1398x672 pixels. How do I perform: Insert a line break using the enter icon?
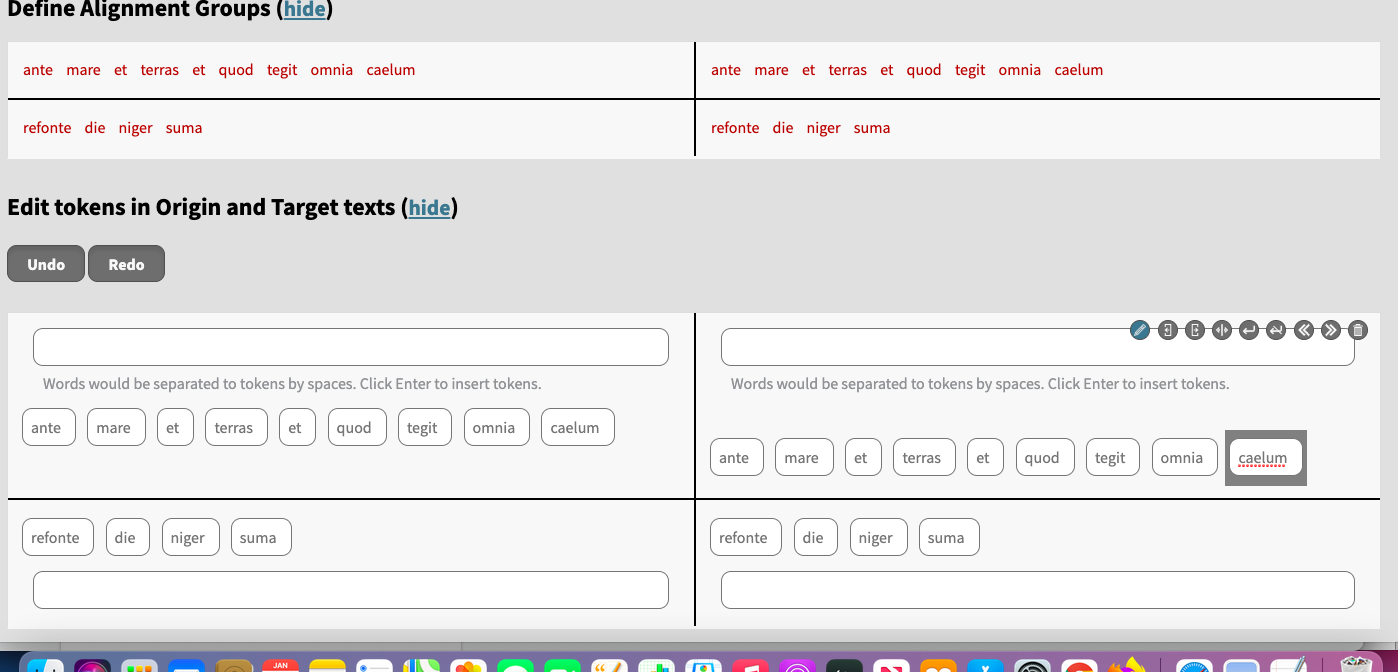(1248, 330)
